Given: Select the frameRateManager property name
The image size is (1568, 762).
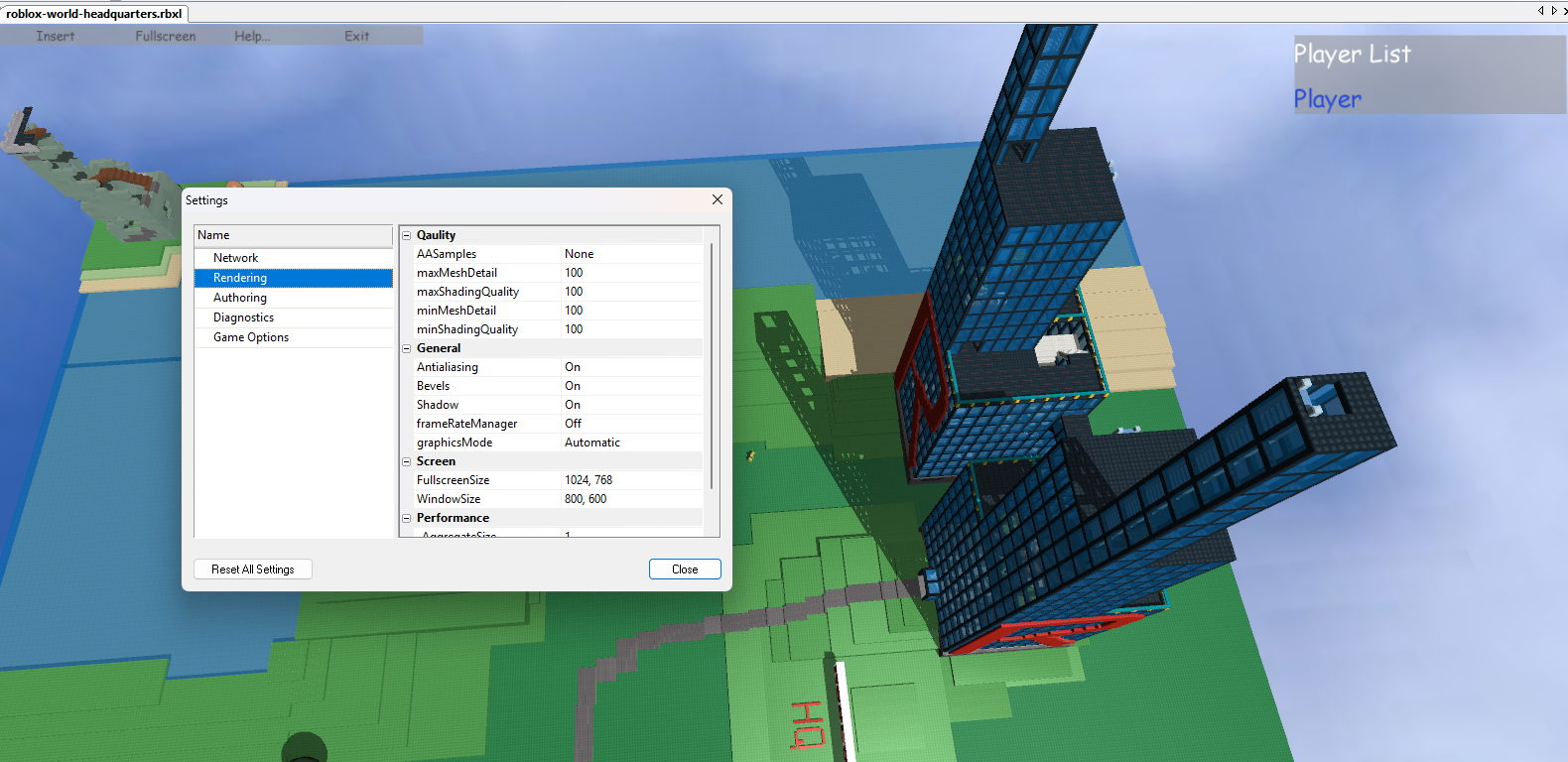Looking at the screenshot, I should click(466, 424).
